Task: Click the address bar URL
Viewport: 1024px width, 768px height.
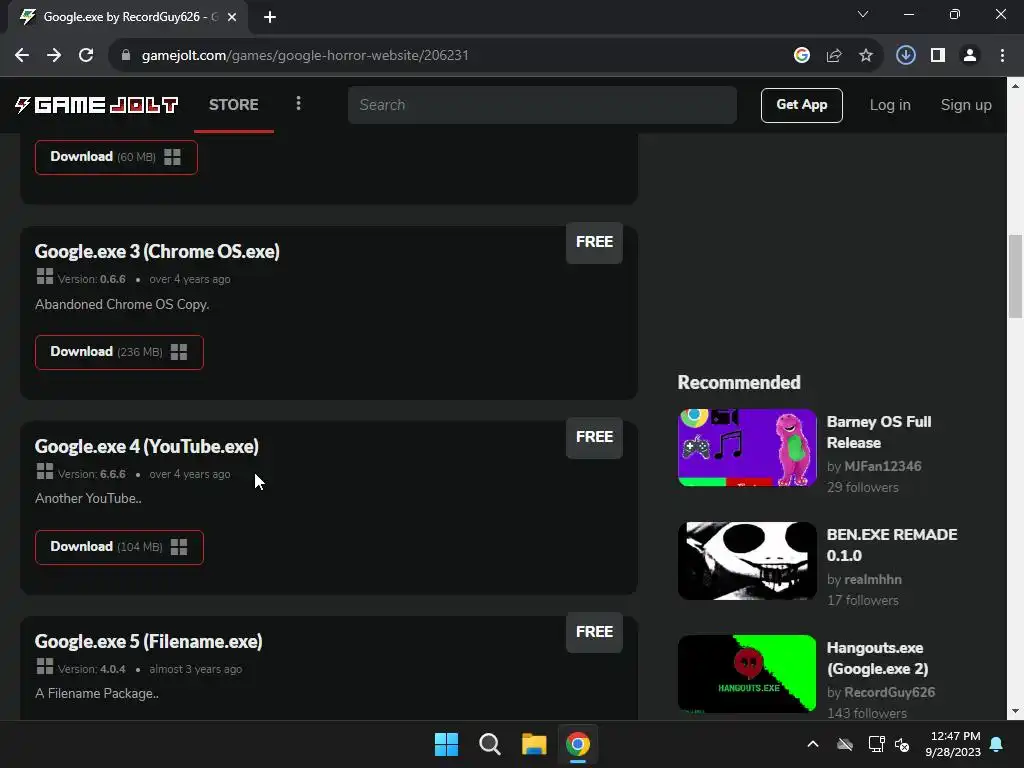Action: tap(305, 56)
